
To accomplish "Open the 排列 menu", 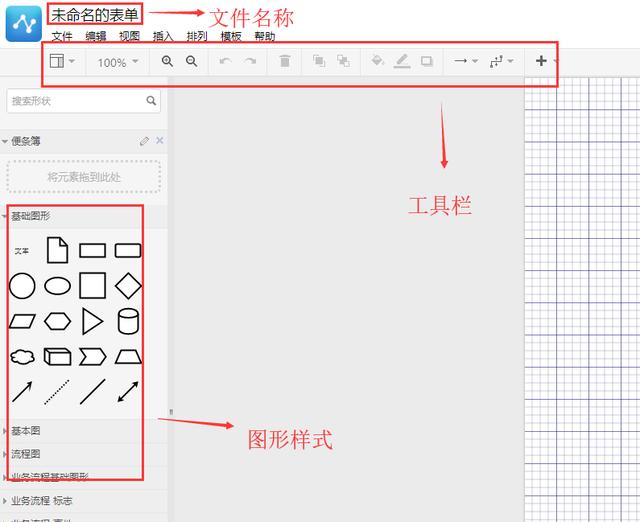I will 197,36.
